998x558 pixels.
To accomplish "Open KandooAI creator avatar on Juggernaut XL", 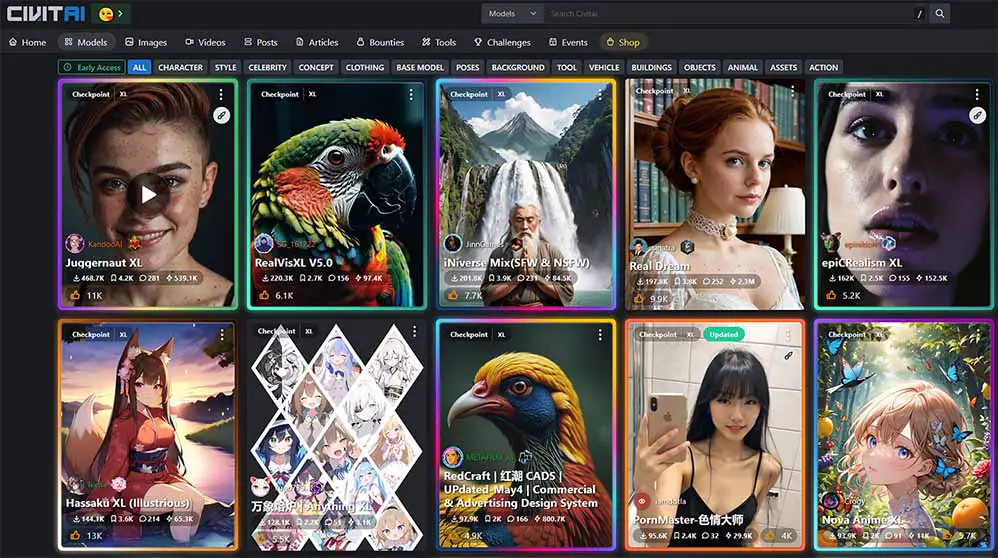I will click(74, 243).
